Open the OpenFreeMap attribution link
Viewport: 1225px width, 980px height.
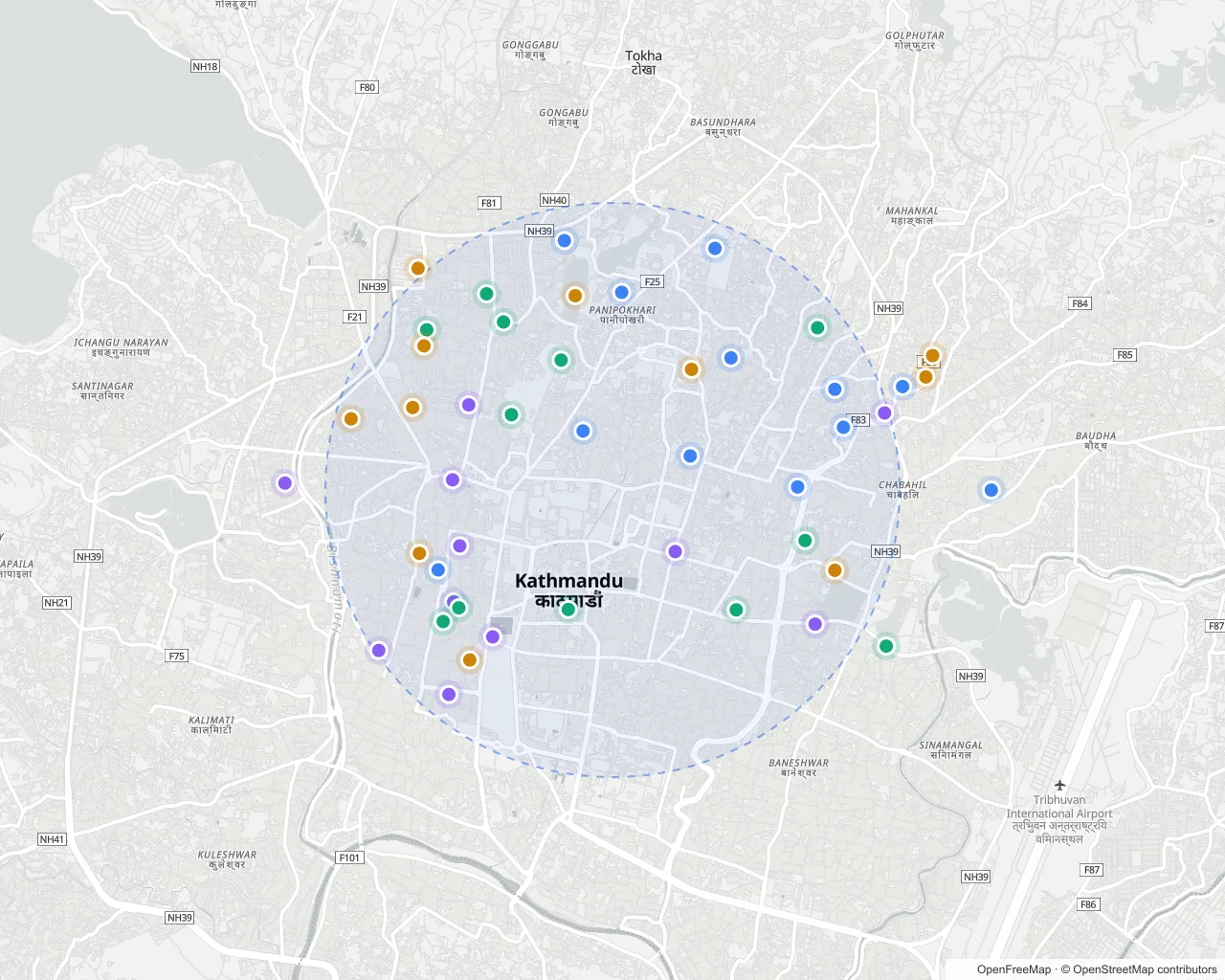point(1013,969)
